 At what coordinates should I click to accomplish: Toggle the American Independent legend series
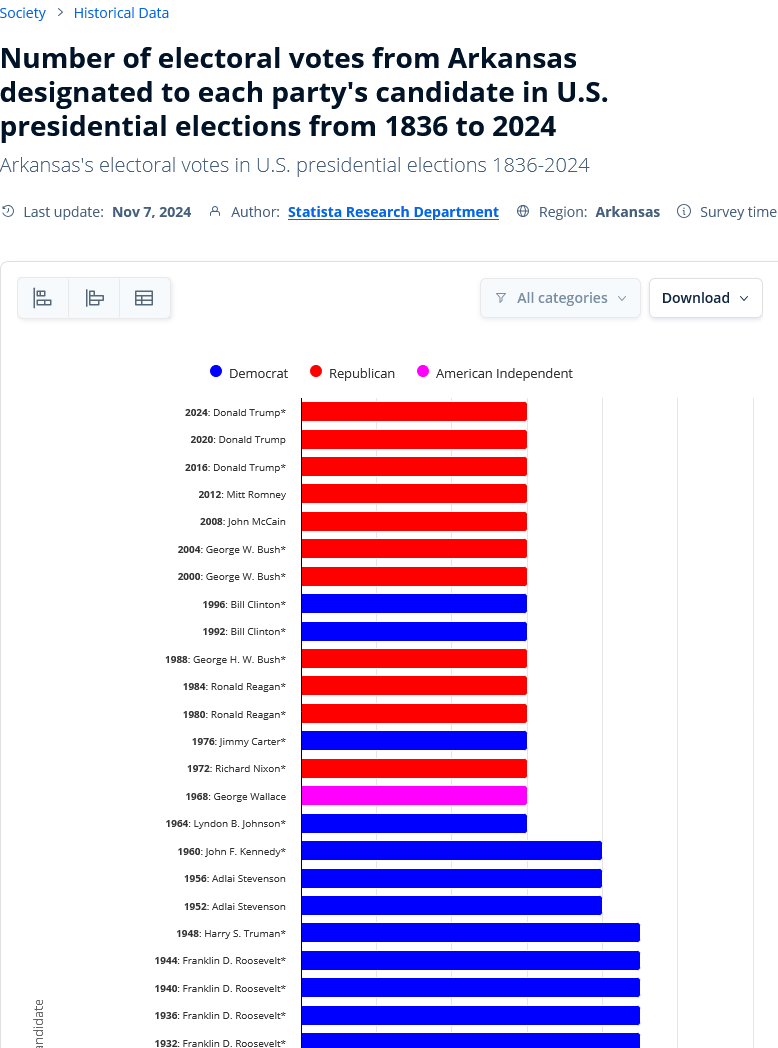pyautogui.click(x=495, y=373)
